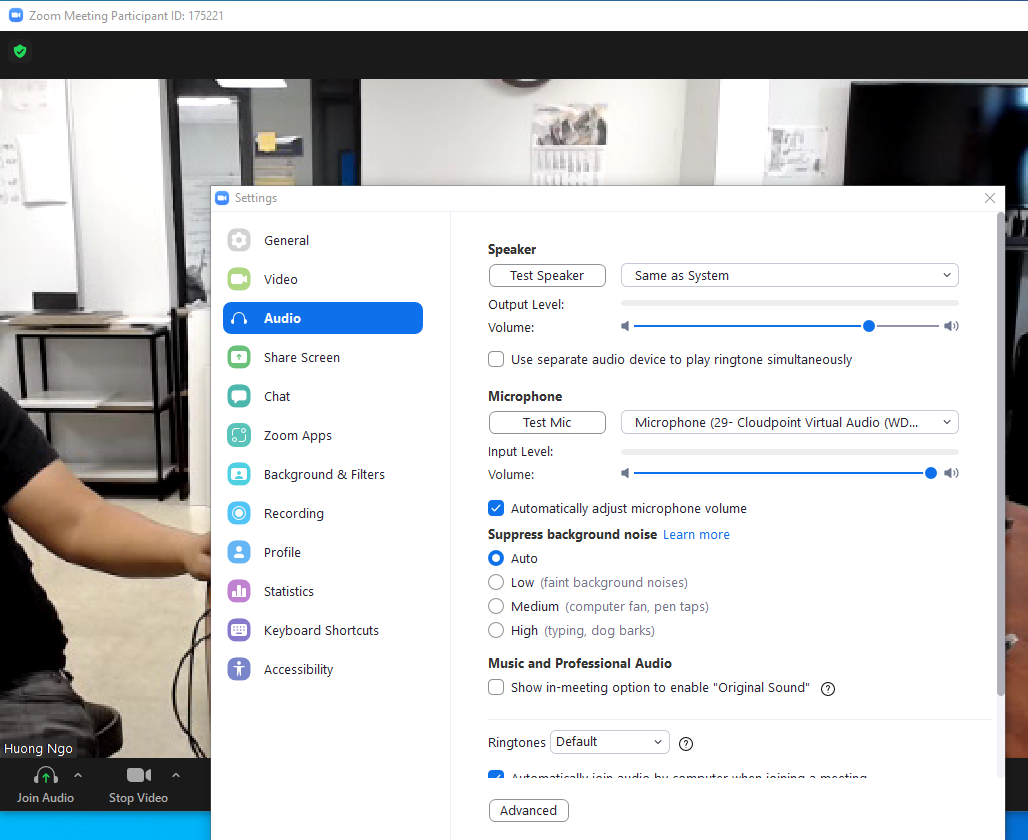
Task: Select Auto noise suppression
Action: click(496, 558)
